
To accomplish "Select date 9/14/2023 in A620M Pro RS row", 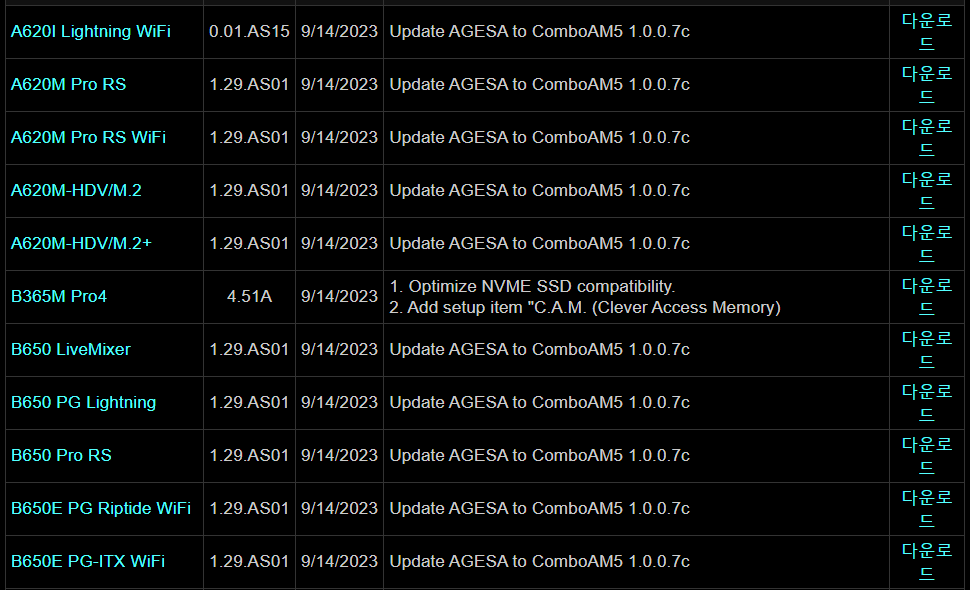I will click(340, 85).
